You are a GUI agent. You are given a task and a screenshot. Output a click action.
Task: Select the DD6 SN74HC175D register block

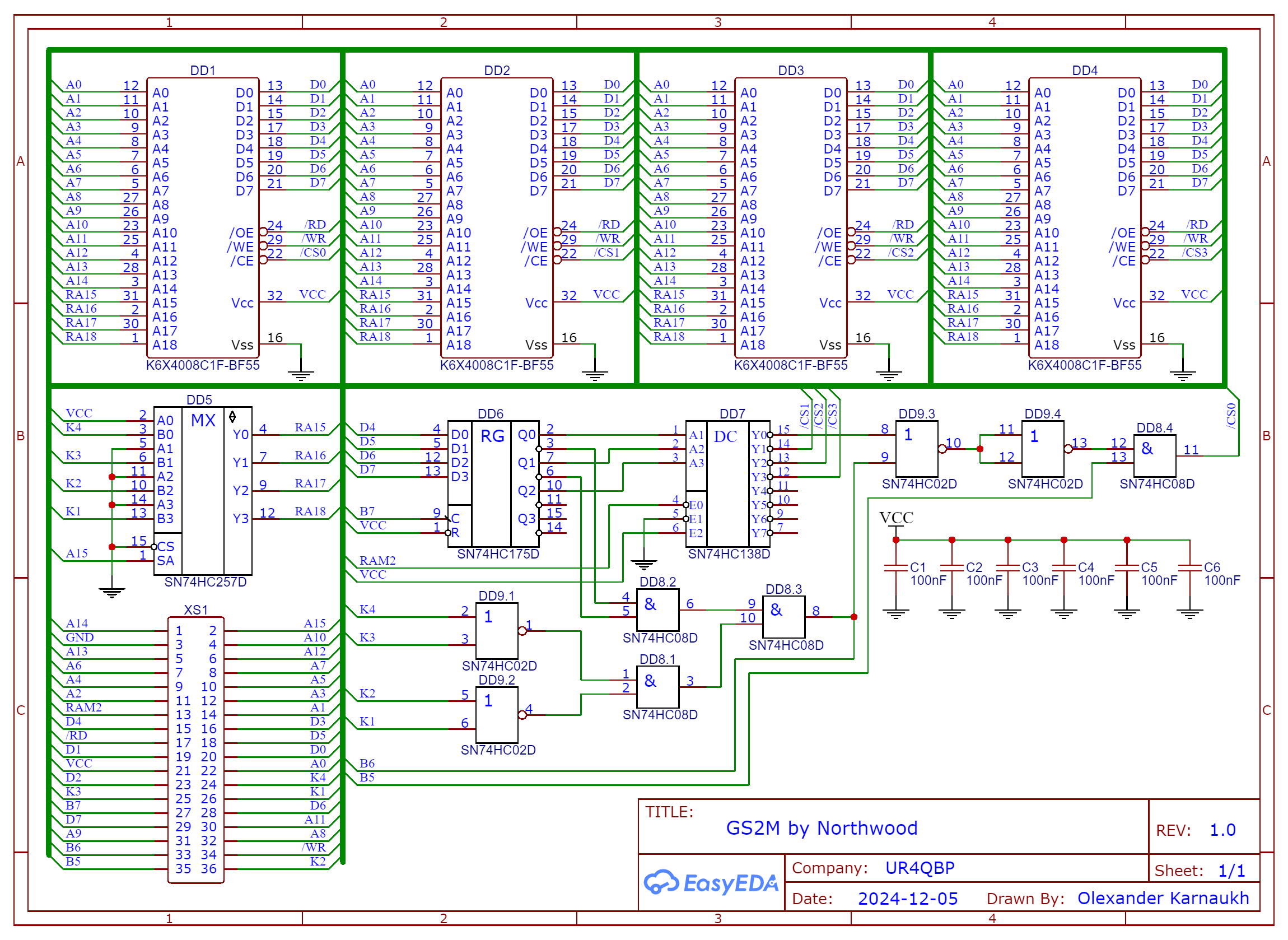(x=493, y=484)
